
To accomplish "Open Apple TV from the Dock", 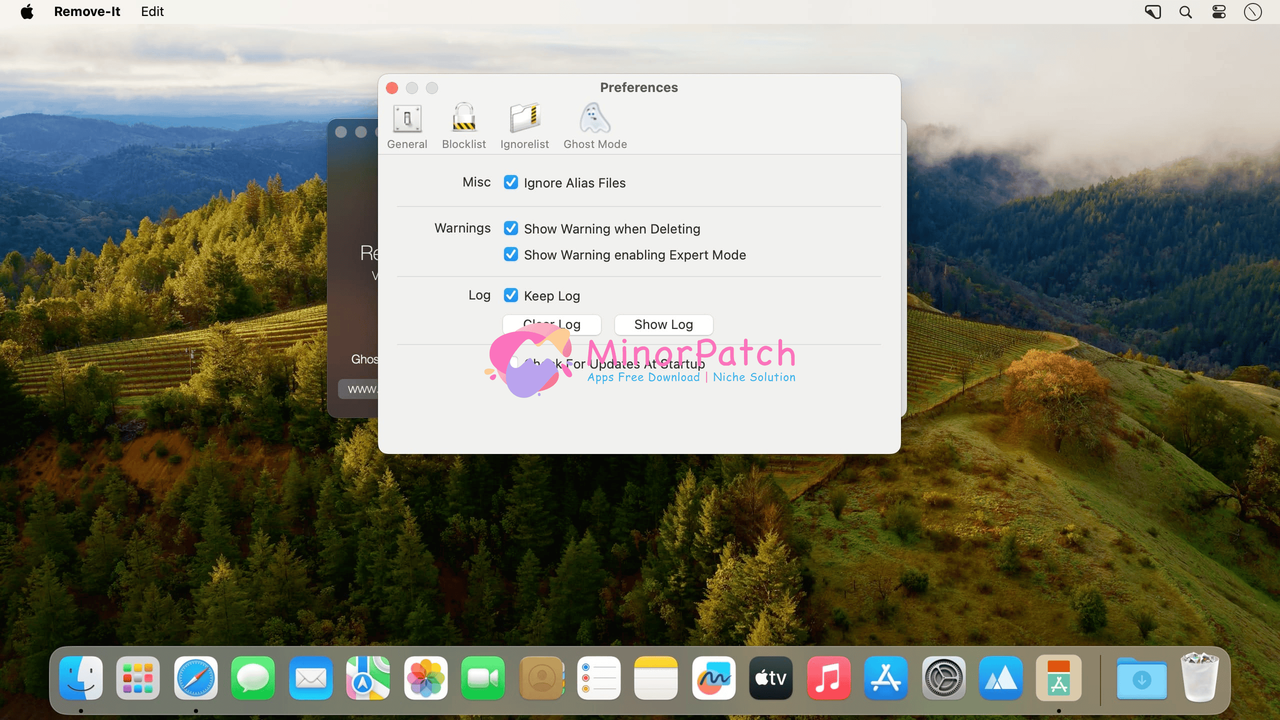I will click(x=771, y=678).
